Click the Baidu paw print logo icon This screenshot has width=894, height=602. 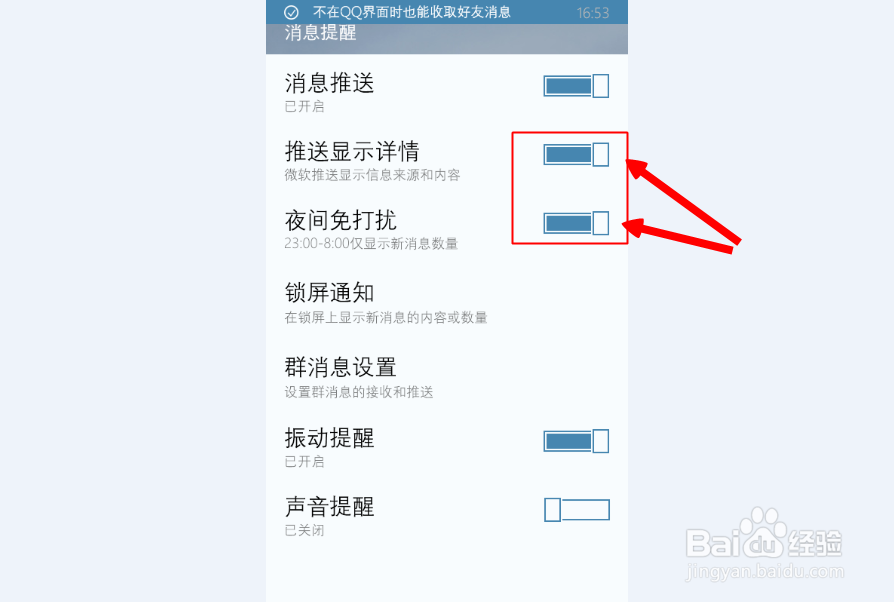click(x=764, y=532)
